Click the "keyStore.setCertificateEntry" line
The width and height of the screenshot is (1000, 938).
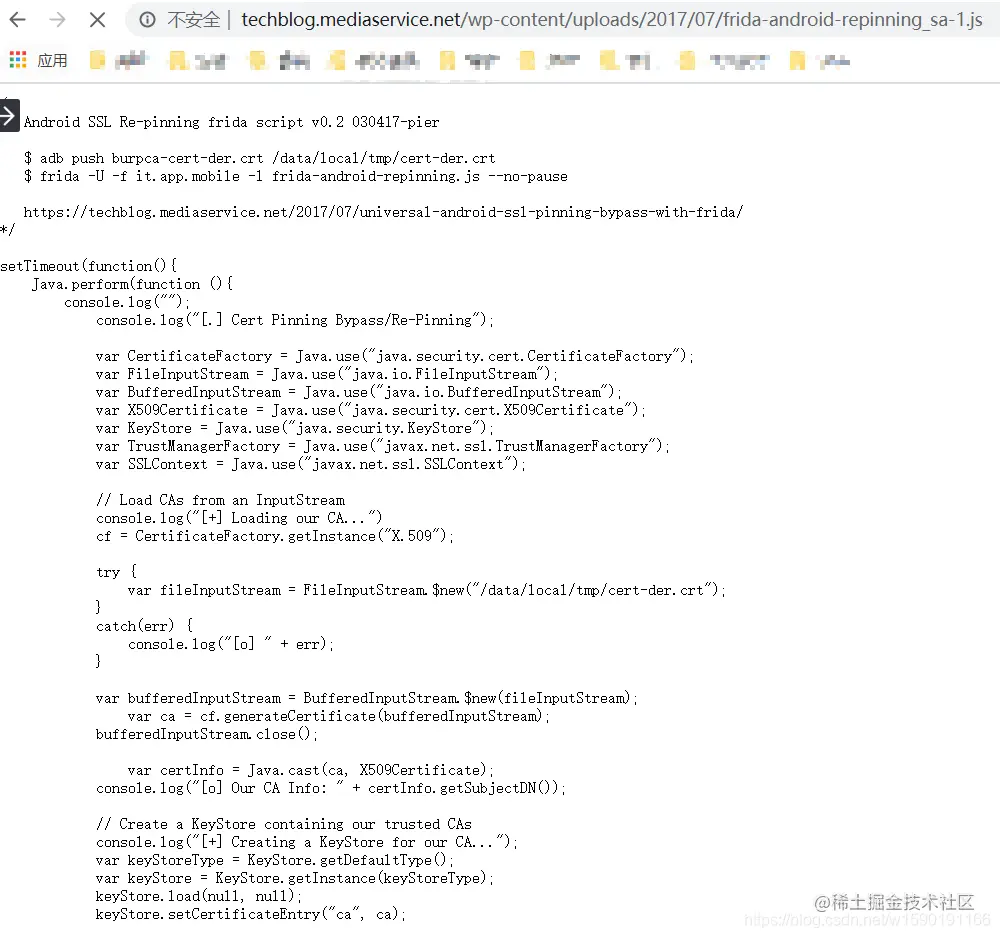coord(251,914)
